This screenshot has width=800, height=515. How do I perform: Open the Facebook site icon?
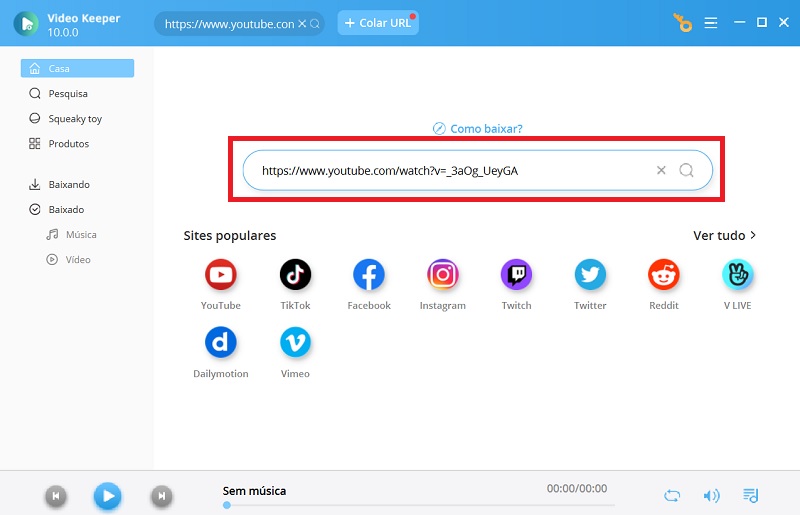pos(369,275)
